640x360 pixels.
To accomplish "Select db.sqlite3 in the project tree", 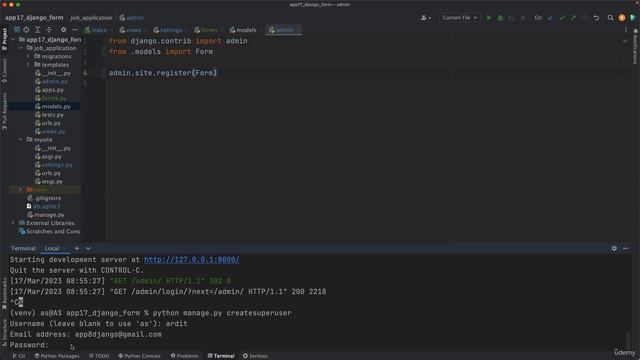I will [x=46, y=206].
